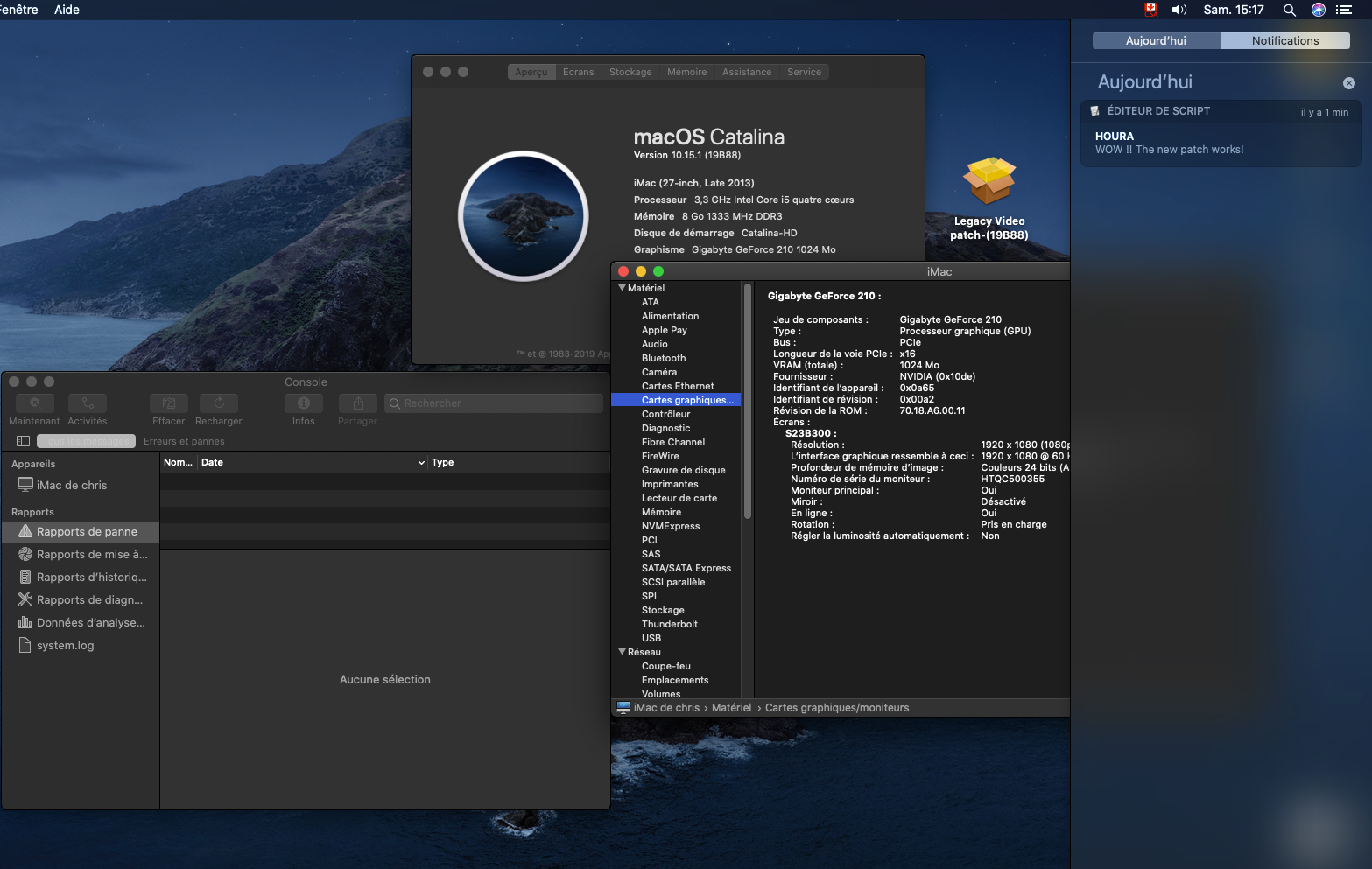The image size is (1372, 869).
Task: Select Thunderbolt in the Matériel list
Action: click(x=670, y=624)
